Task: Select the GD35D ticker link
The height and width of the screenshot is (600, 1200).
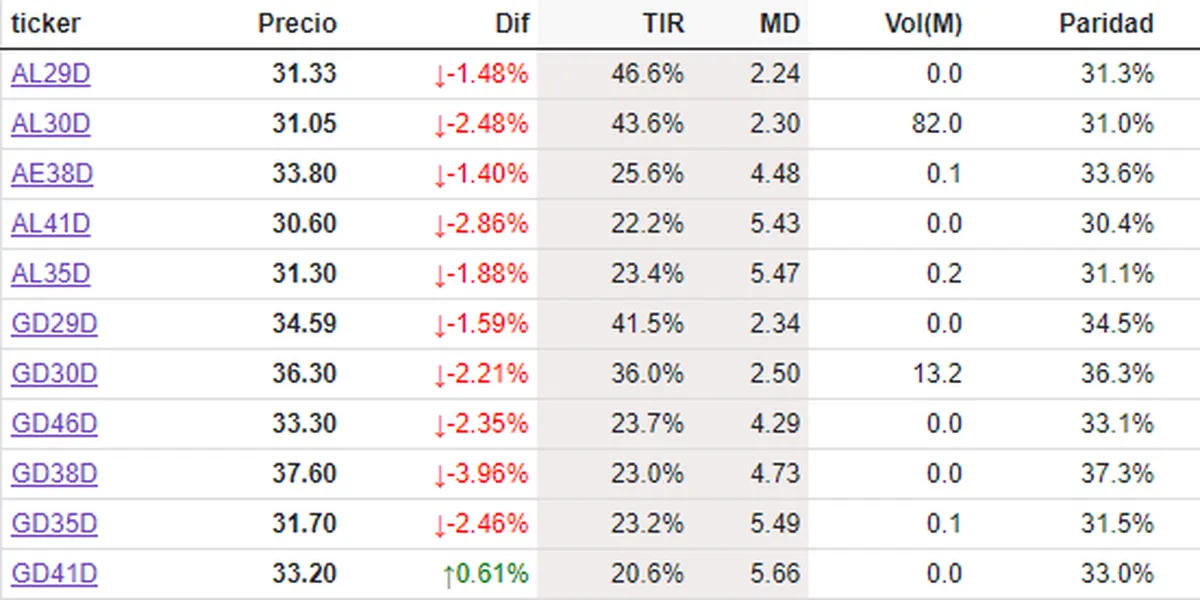Action: tap(54, 524)
